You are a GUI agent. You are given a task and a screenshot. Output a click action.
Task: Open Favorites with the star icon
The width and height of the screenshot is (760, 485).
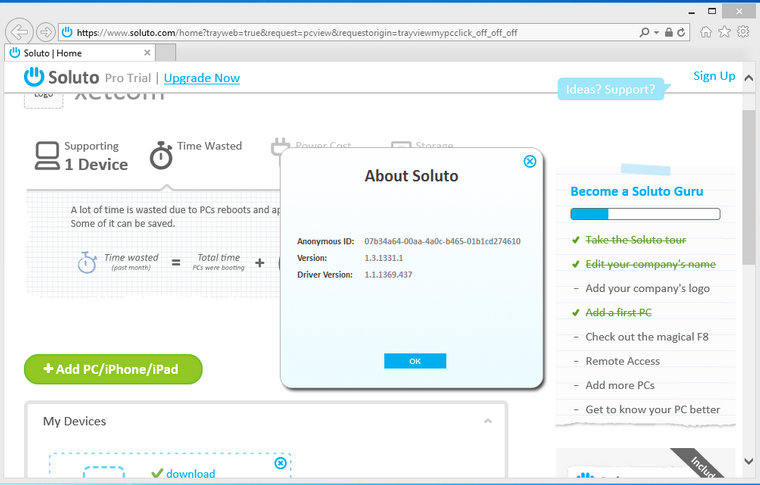(724, 32)
